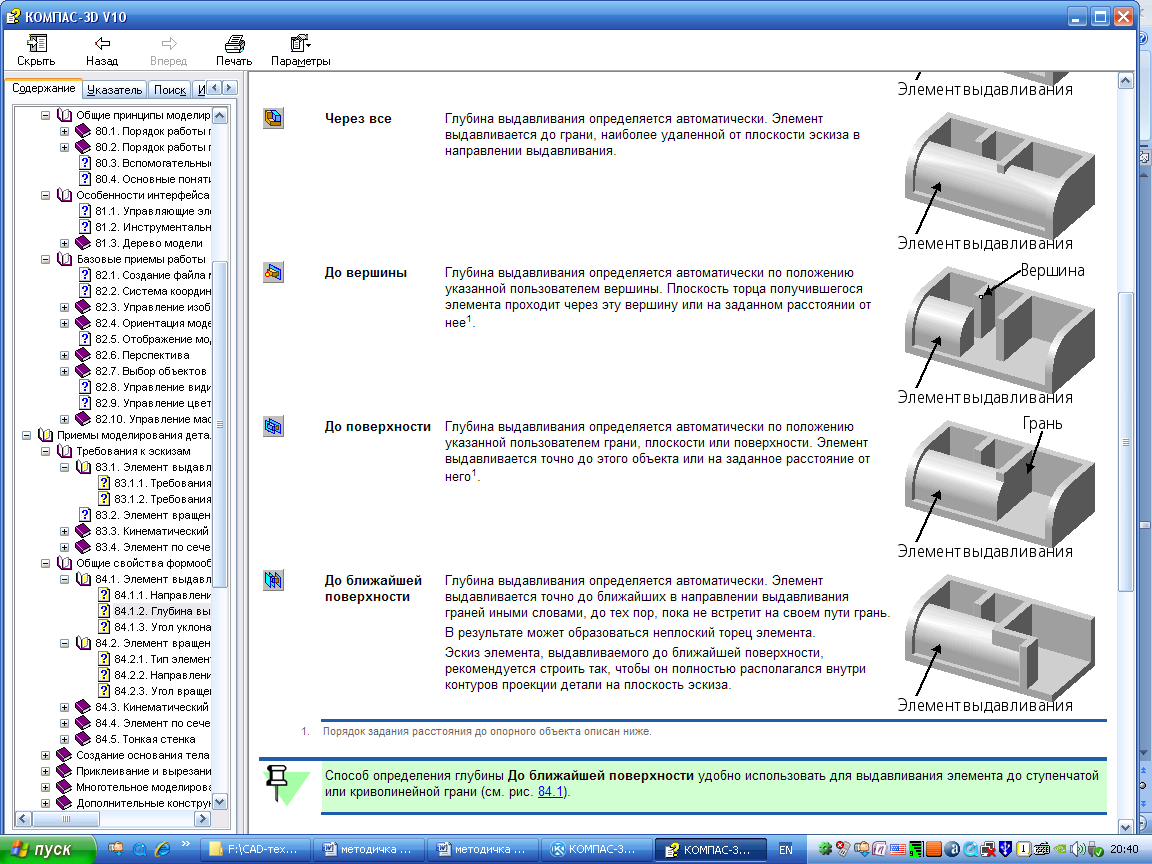
Task: Click the EN language indicator
Action: 785,849
